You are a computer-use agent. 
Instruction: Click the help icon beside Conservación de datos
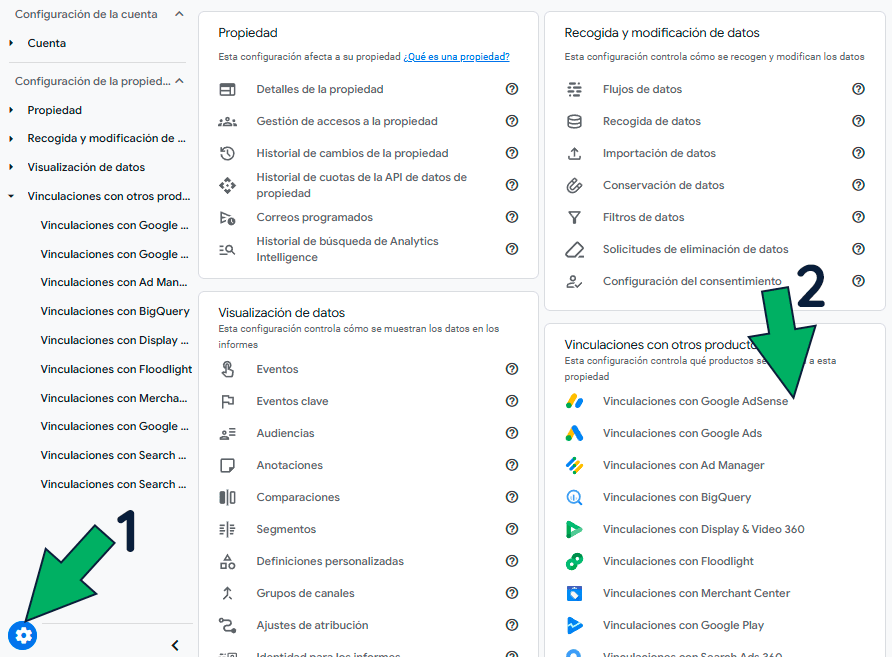[858, 185]
